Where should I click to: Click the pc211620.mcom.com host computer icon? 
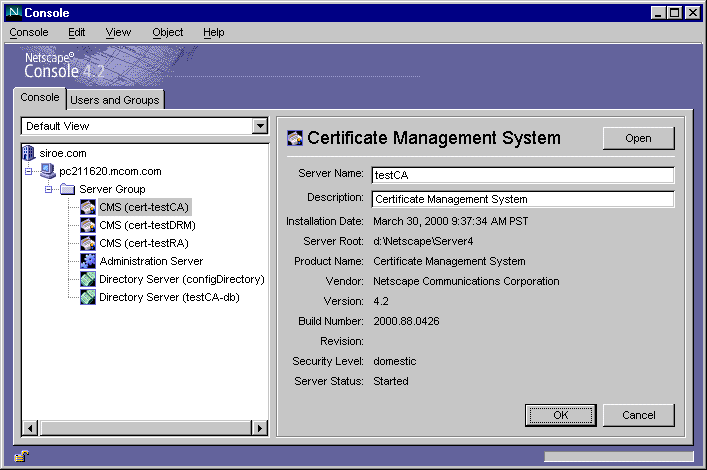(x=48, y=171)
